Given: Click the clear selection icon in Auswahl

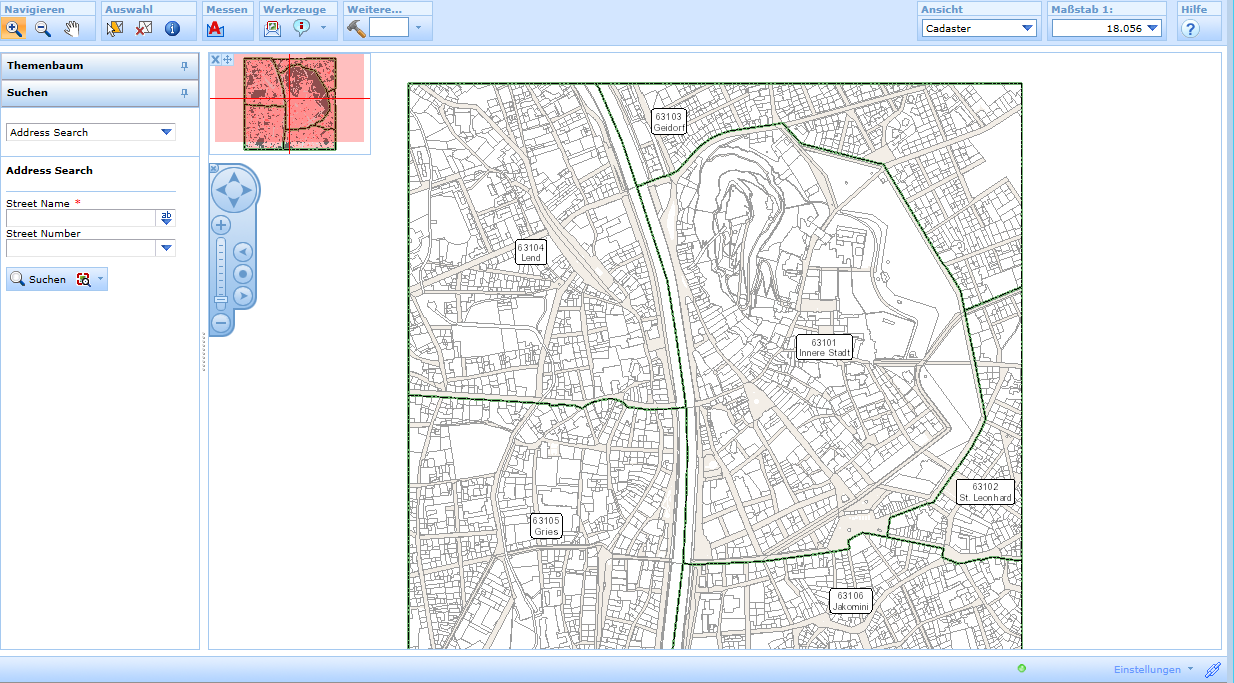Looking at the screenshot, I should tap(143, 29).
